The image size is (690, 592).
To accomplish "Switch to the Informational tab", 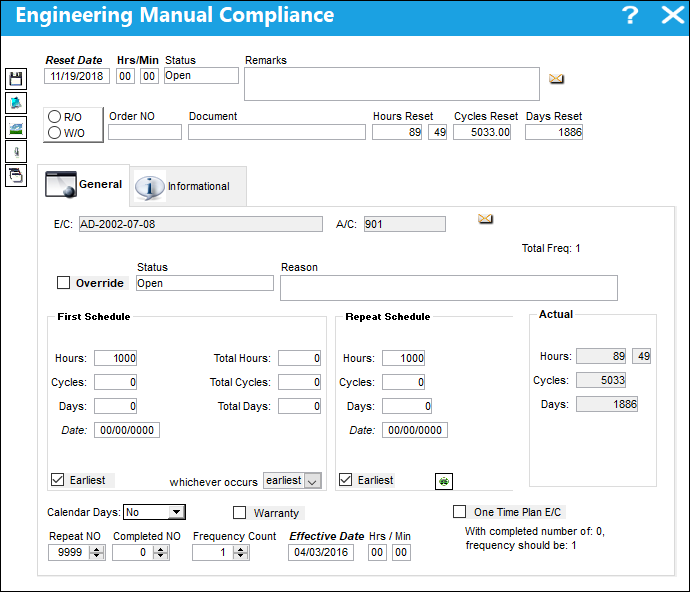I will click(188, 186).
